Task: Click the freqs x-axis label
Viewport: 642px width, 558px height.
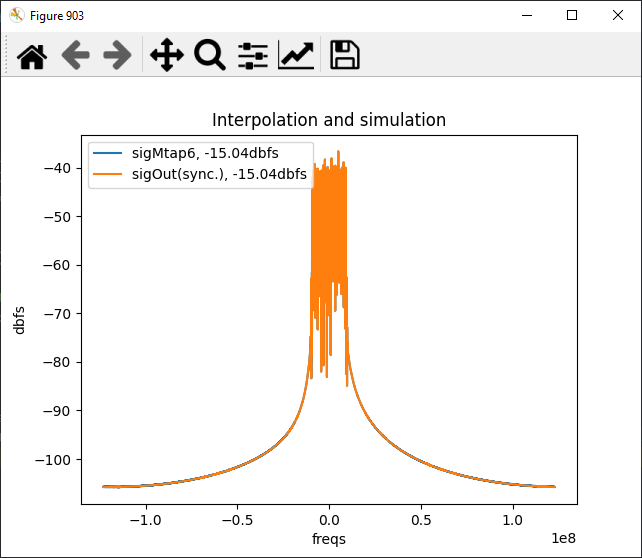Action: [329, 539]
